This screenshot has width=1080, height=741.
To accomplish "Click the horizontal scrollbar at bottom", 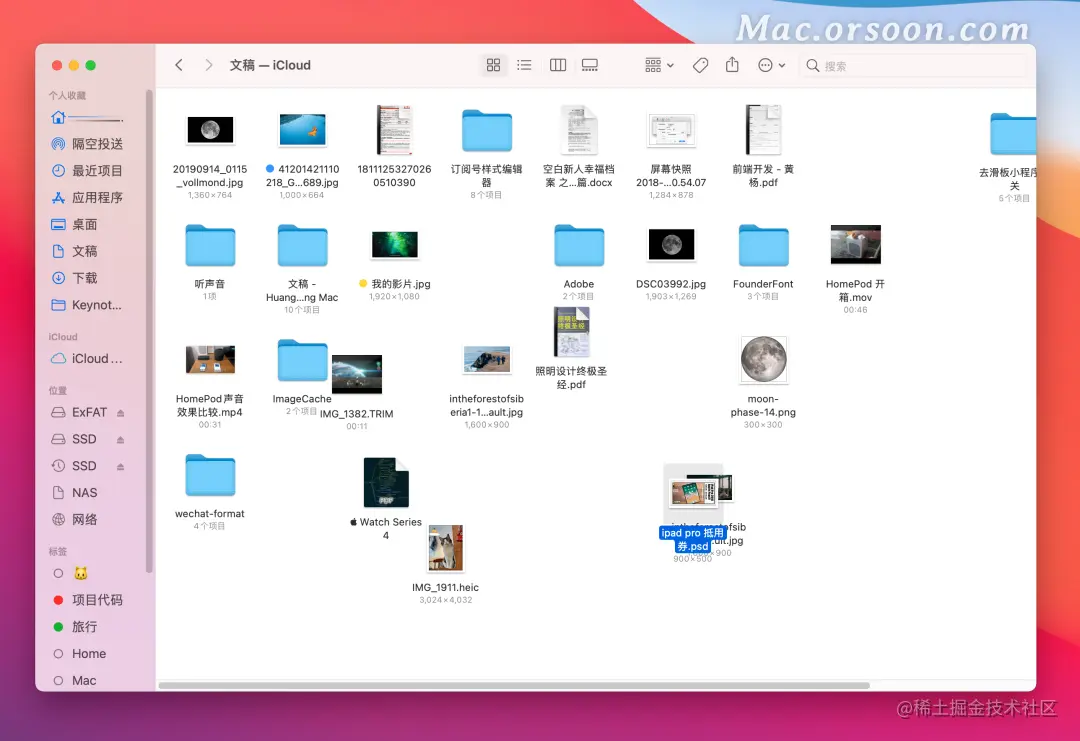I will [x=514, y=685].
